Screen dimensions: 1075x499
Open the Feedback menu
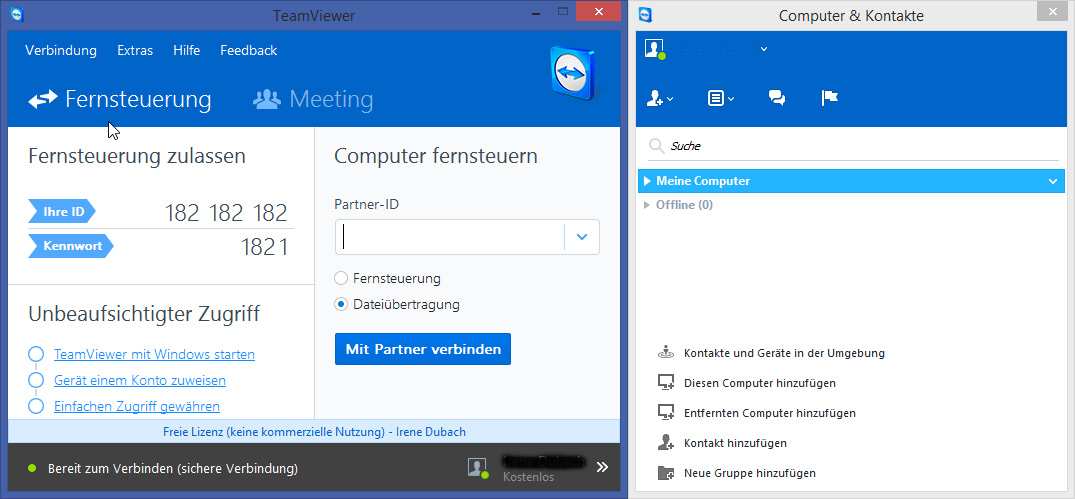coord(248,50)
